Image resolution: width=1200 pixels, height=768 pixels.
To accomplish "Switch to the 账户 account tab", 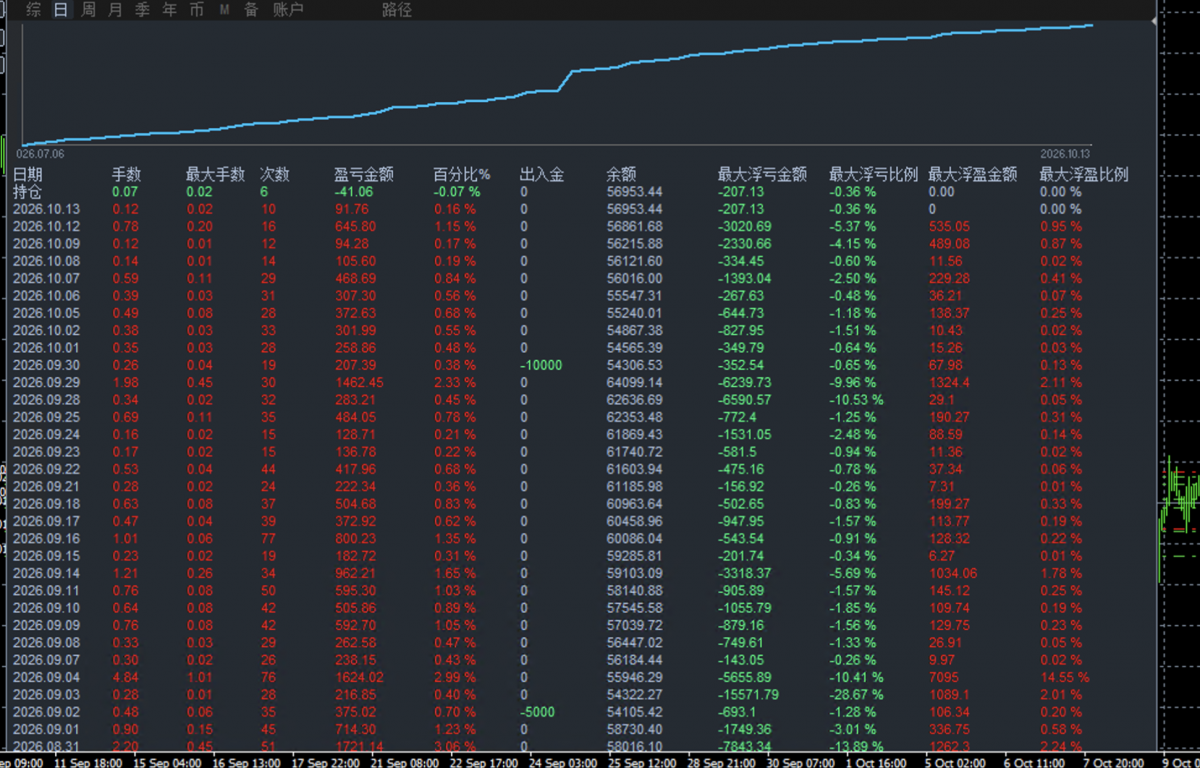I will click(x=289, y=10).
